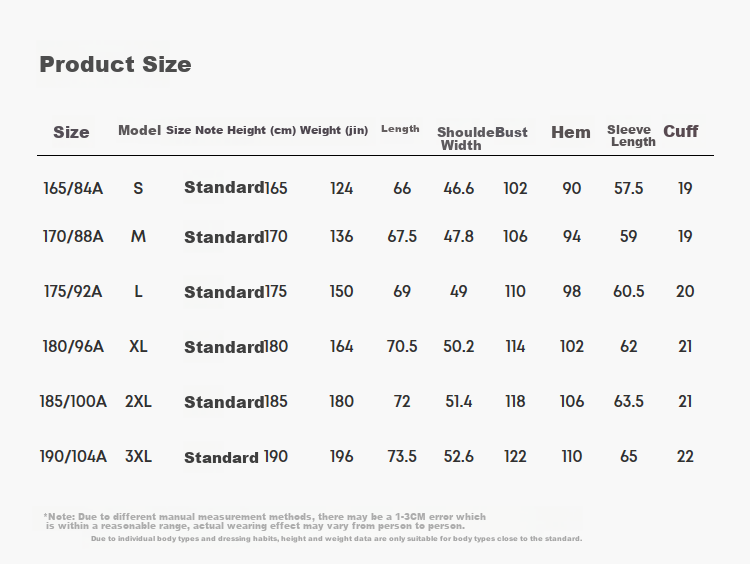Click the 2XL model label

(x=138, y=401)
